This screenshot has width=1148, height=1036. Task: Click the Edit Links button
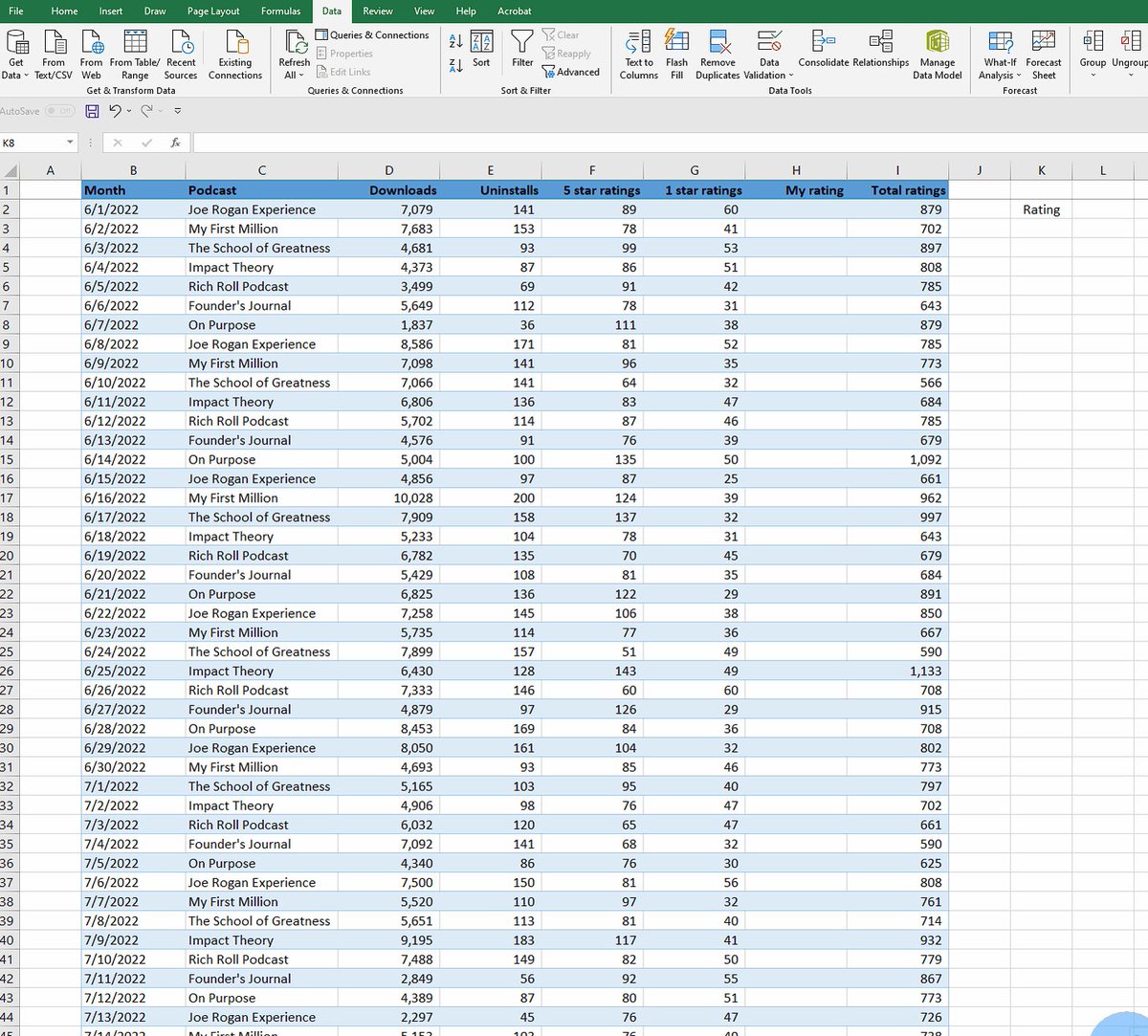click(343, 72)
